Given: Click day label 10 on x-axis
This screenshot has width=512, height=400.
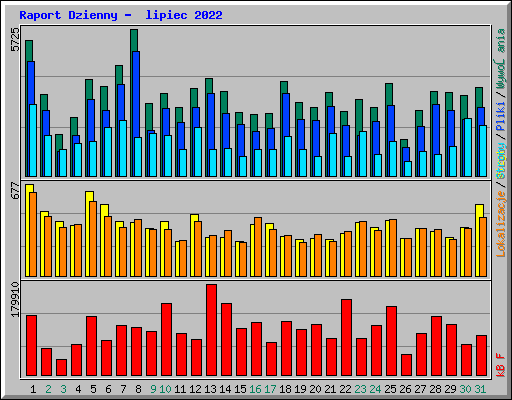Looking at the screenshot, I should tap(165, 389).
